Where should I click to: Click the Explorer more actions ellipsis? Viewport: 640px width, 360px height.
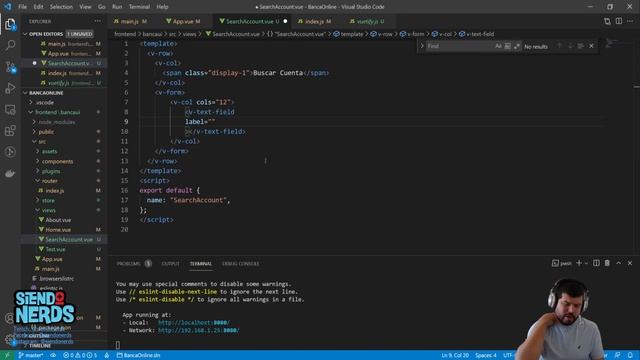pyautogui.click(x=98, y=21)
